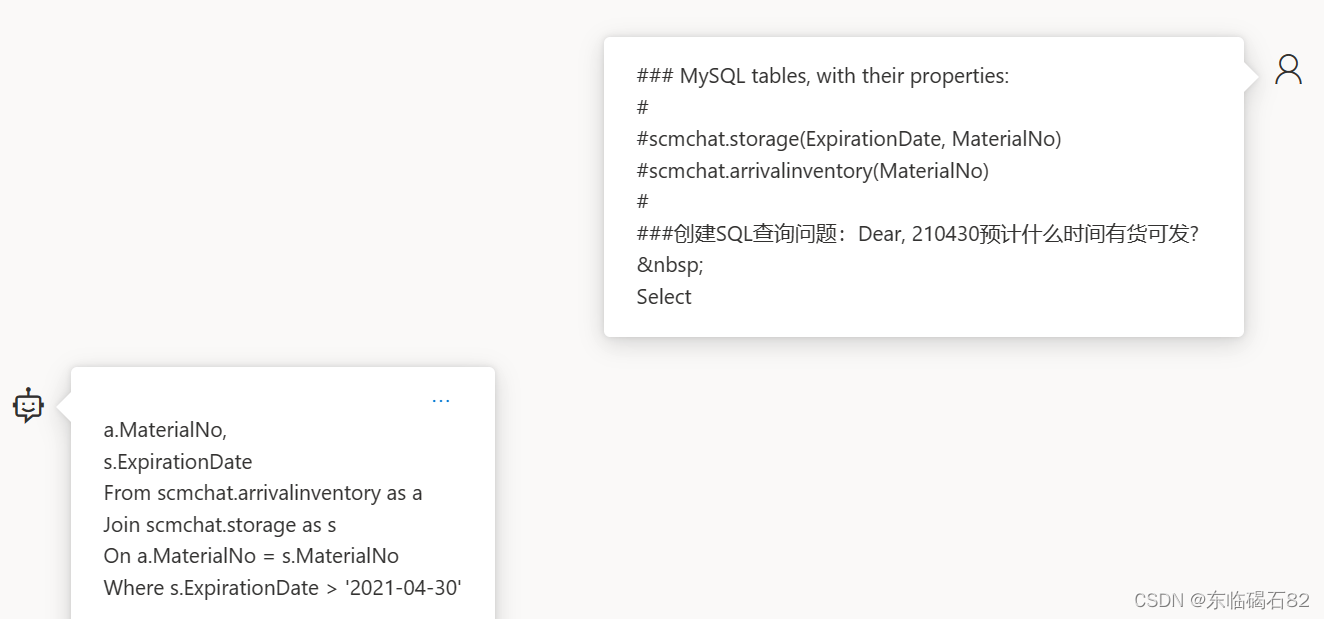Click the 'From scmchat.arrivalinventory as a' line
Screen dimensions: 1324x619
pos(263,493)
